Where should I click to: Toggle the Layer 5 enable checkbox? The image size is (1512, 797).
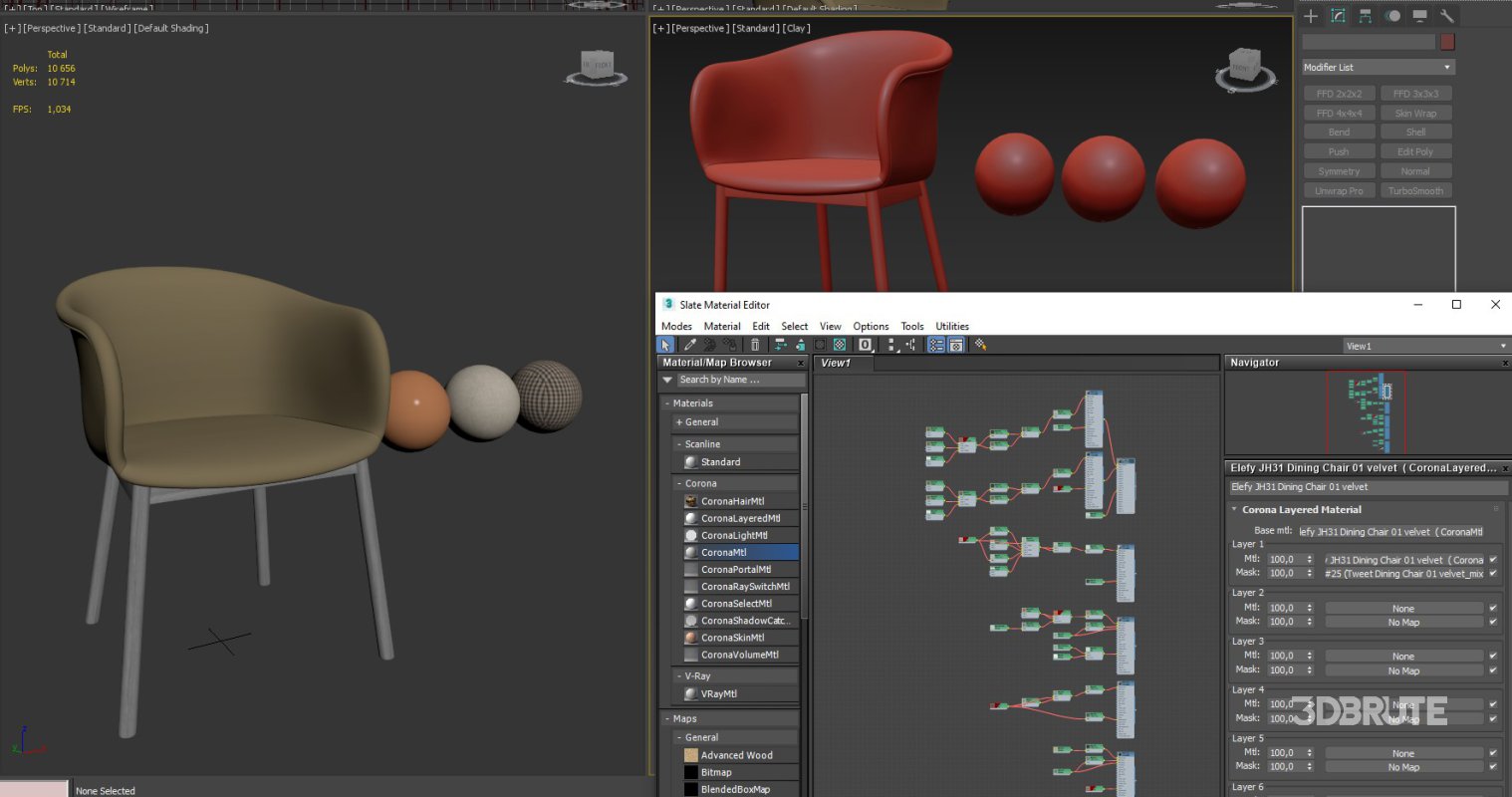(x=1493, y=753)
